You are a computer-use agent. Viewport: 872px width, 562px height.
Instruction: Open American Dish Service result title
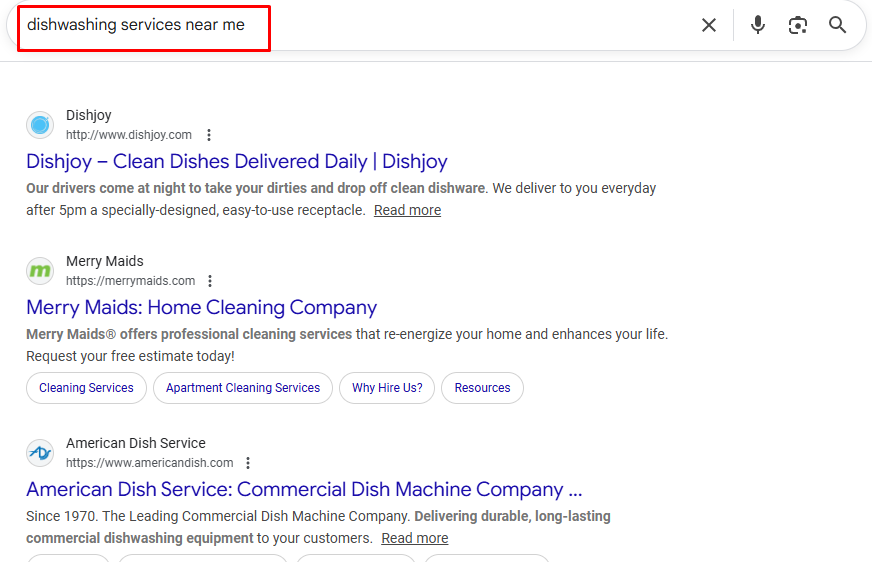click(x=304, y=489)
